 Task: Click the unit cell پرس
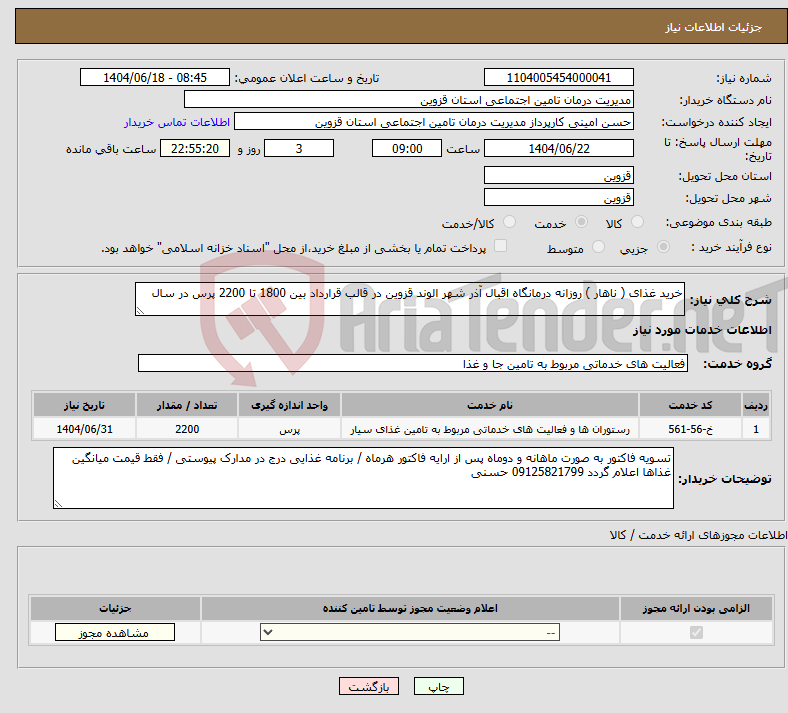[289, 429]
